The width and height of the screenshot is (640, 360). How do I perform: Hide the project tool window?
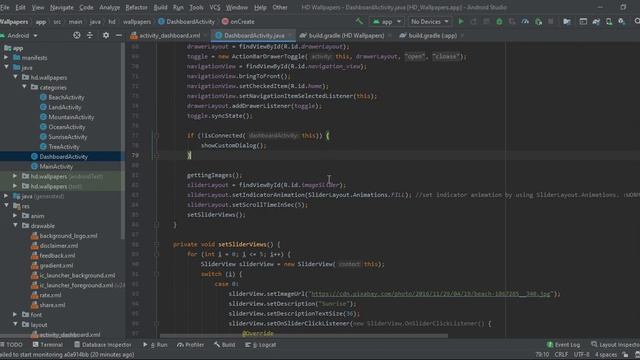[118, 36]
